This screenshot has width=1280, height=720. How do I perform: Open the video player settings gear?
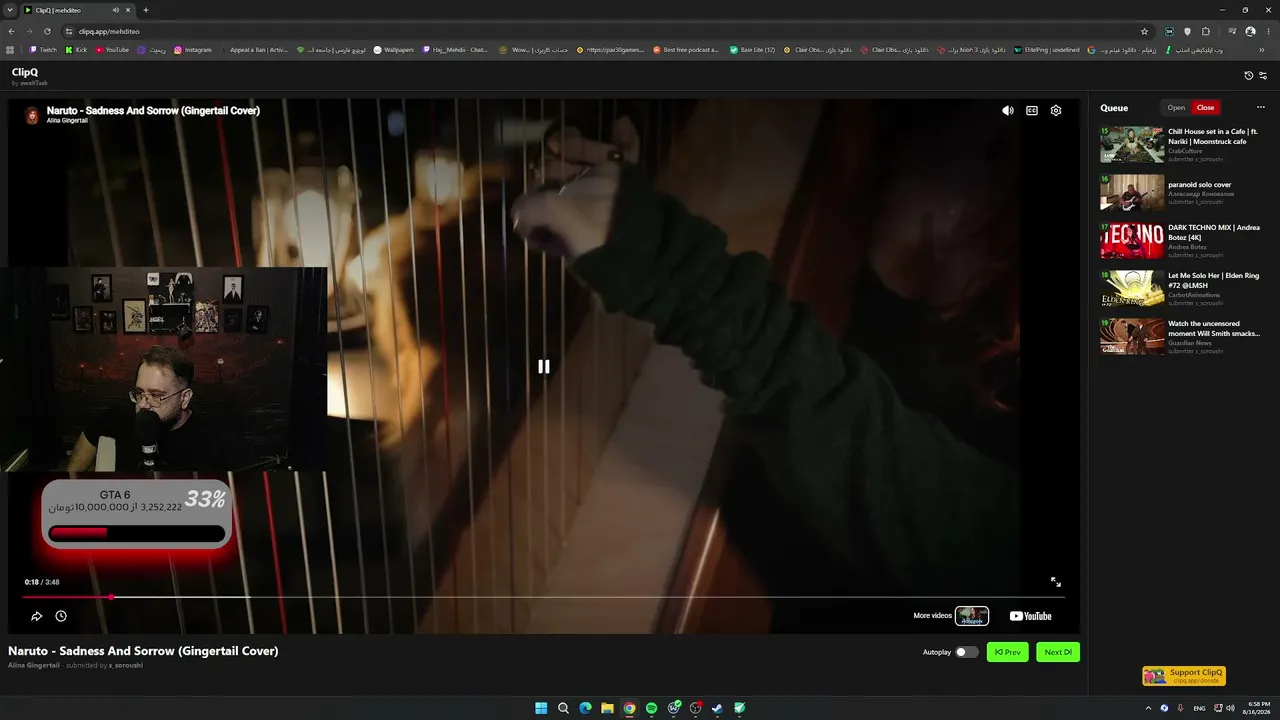[1056, 111]
